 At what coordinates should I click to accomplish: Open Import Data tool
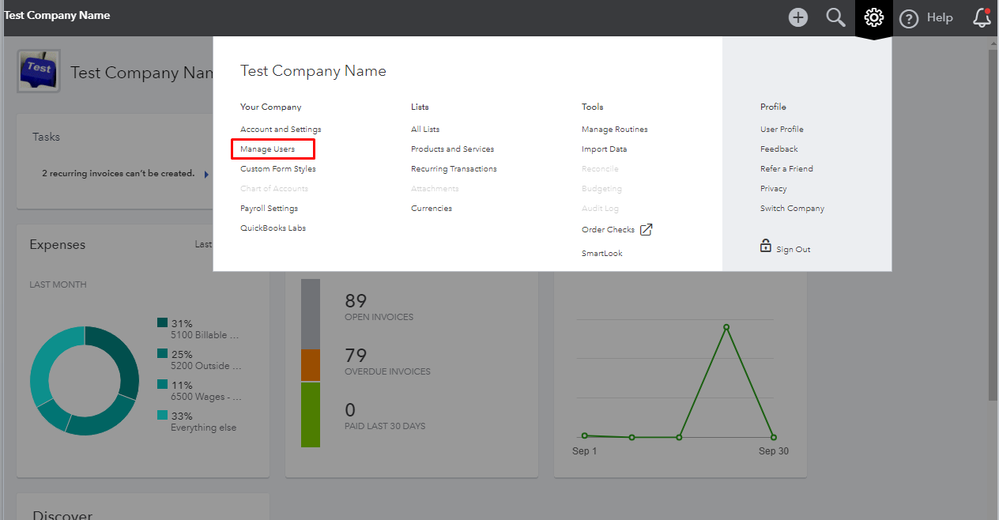coord(604,149)
